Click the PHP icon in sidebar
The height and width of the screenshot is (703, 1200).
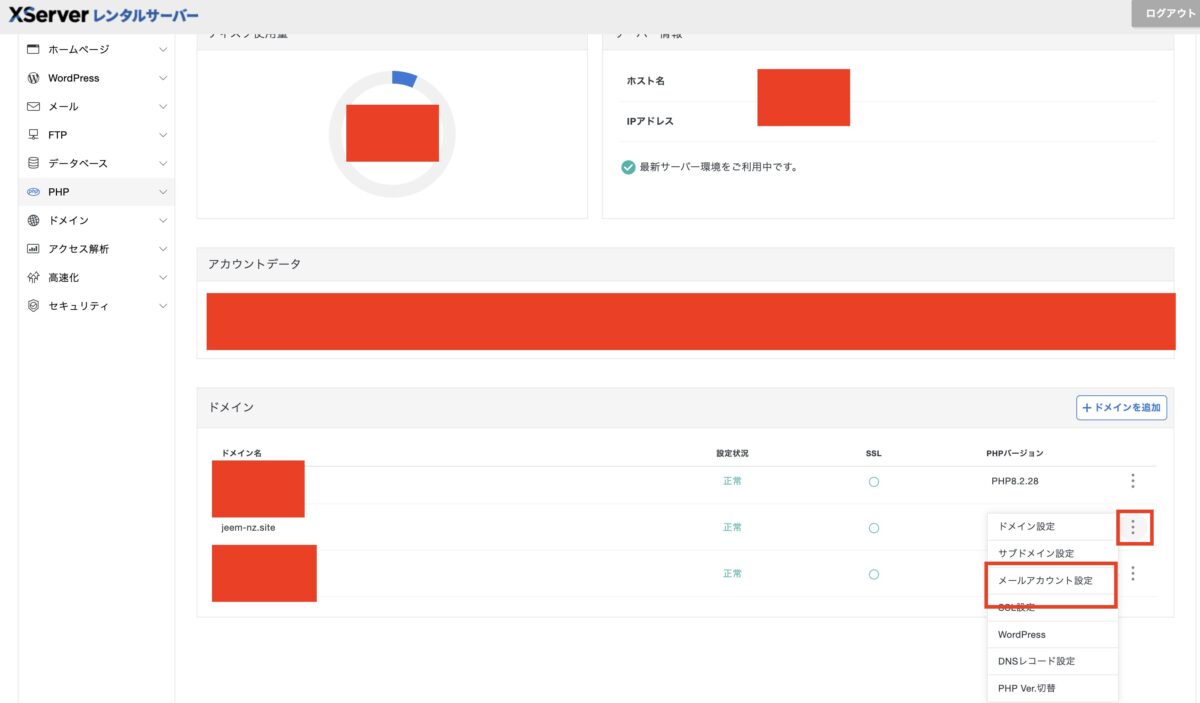pos(34,192)
